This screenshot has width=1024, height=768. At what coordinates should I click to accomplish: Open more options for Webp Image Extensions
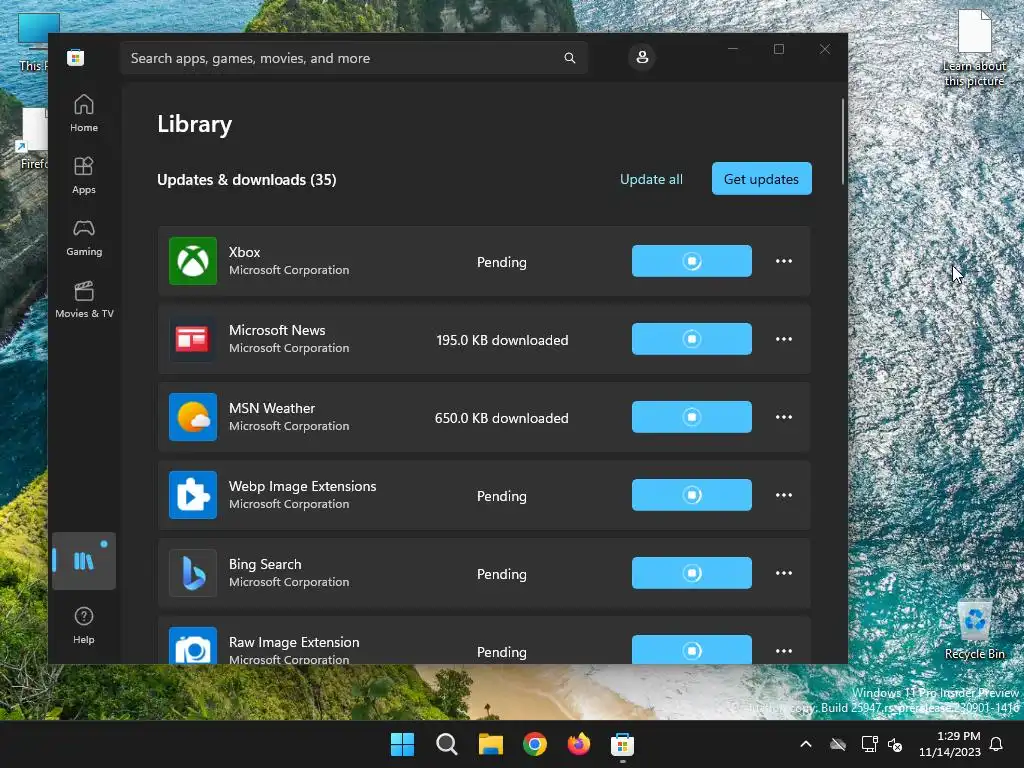pyautogui.click(x=784, y=495)
